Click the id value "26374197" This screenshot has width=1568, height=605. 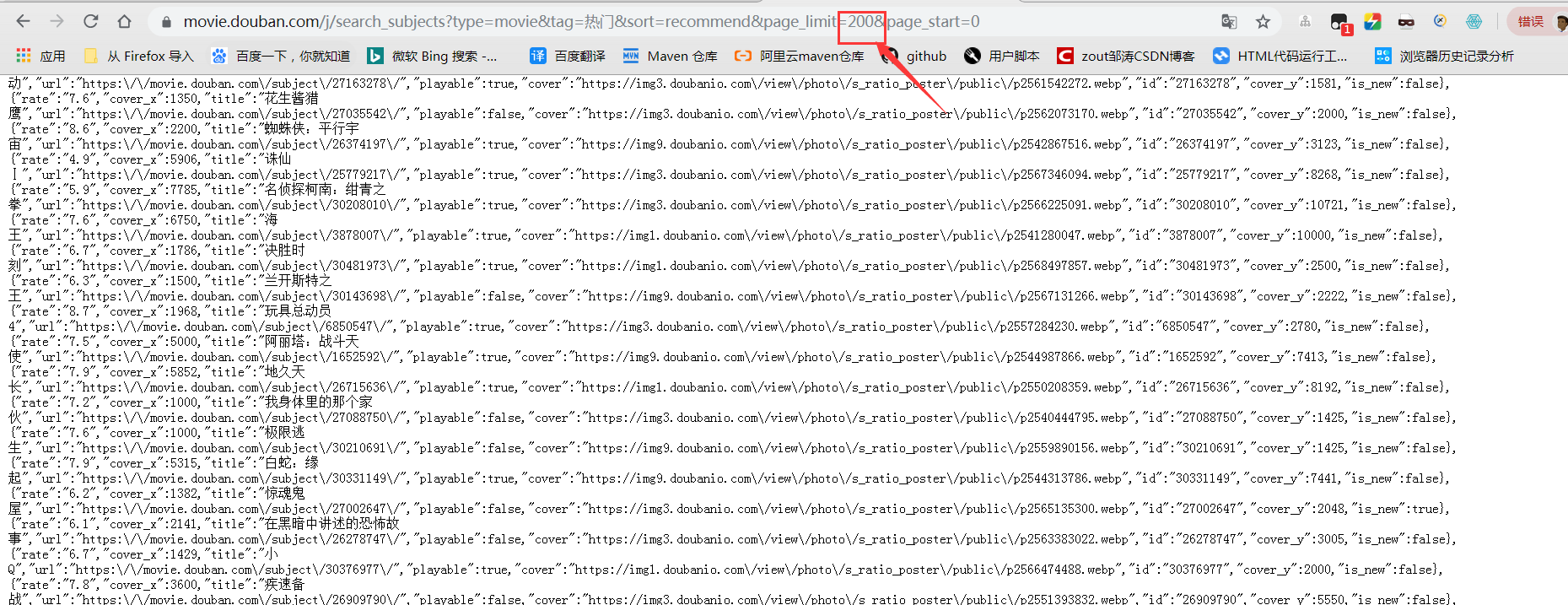(1204, 144)
